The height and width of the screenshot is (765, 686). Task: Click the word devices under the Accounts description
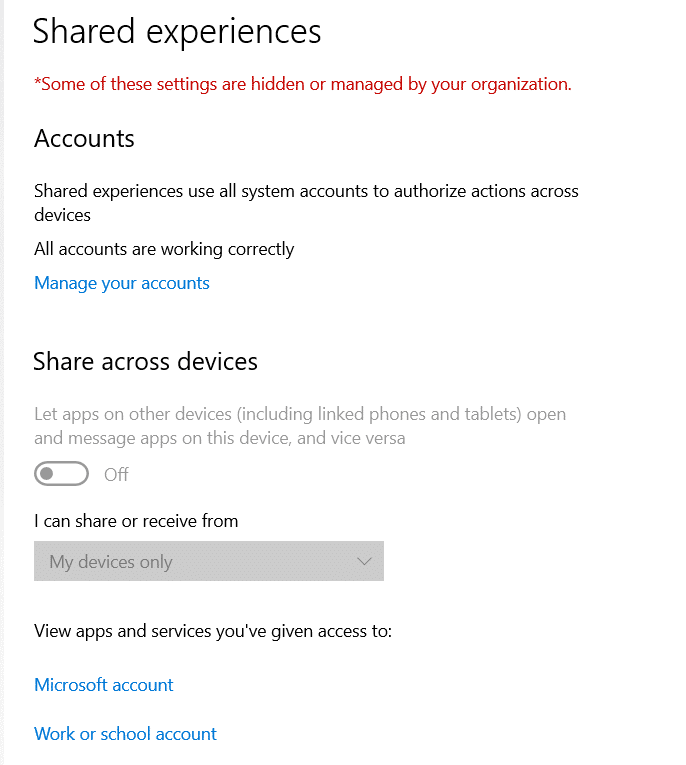[x=62, y=215]
